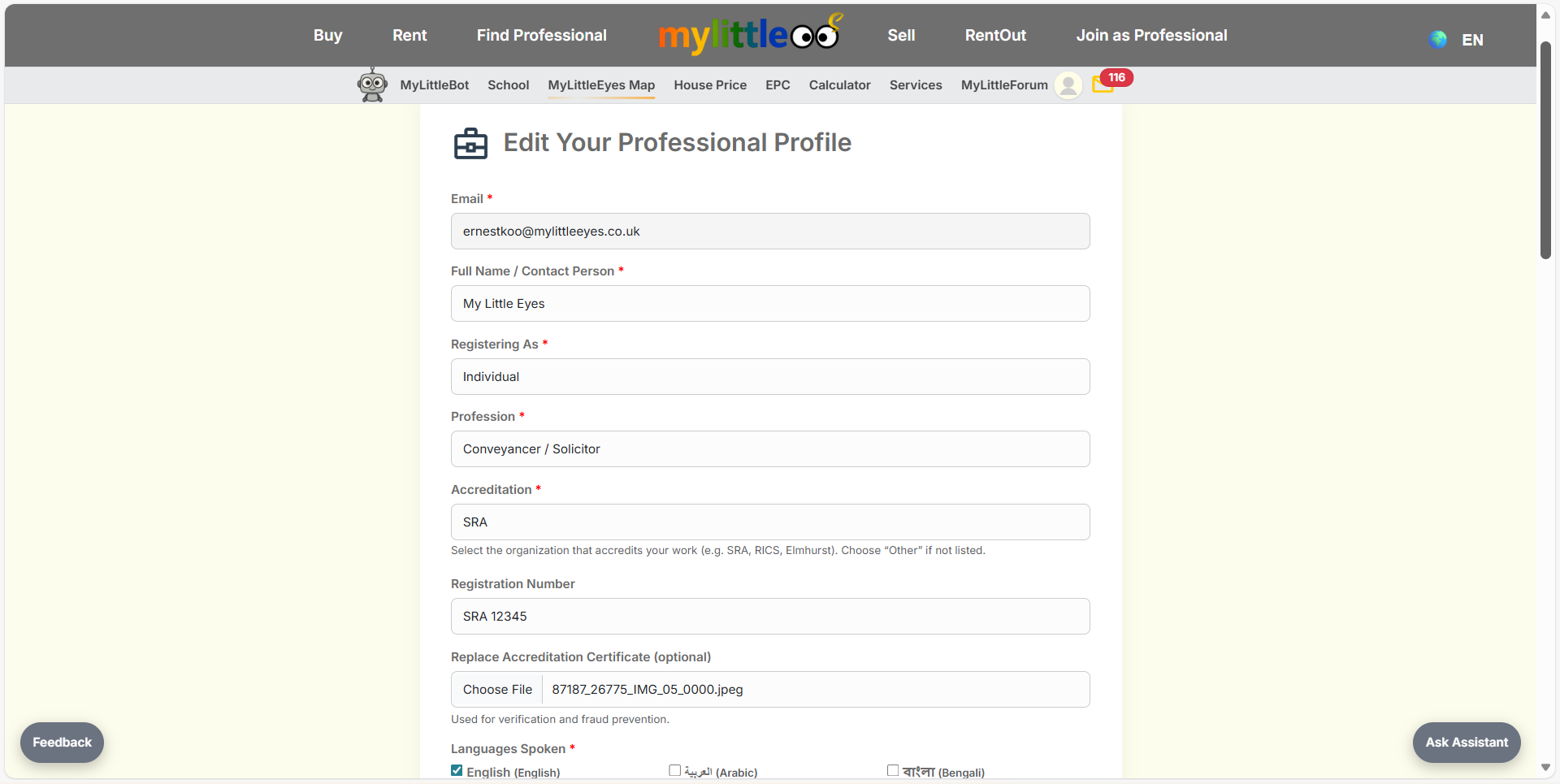Click Choose File to replace the certificate

(496, 689)
